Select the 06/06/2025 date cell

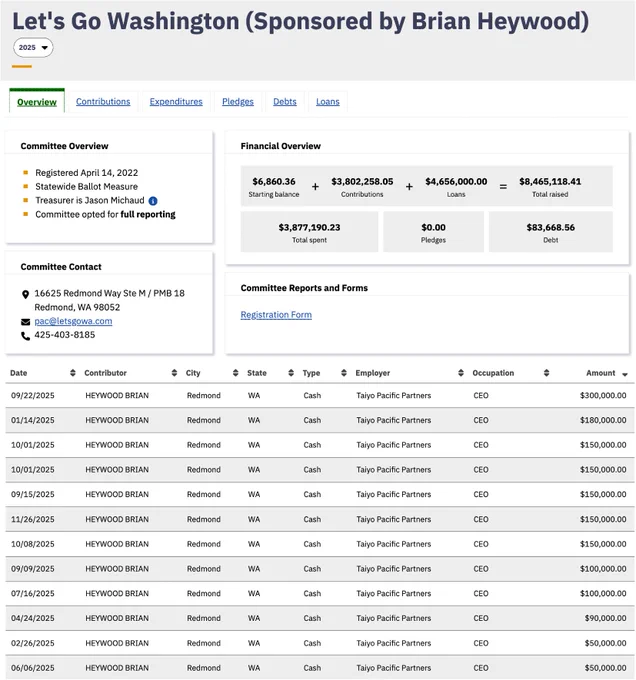[x=33, y=668]
